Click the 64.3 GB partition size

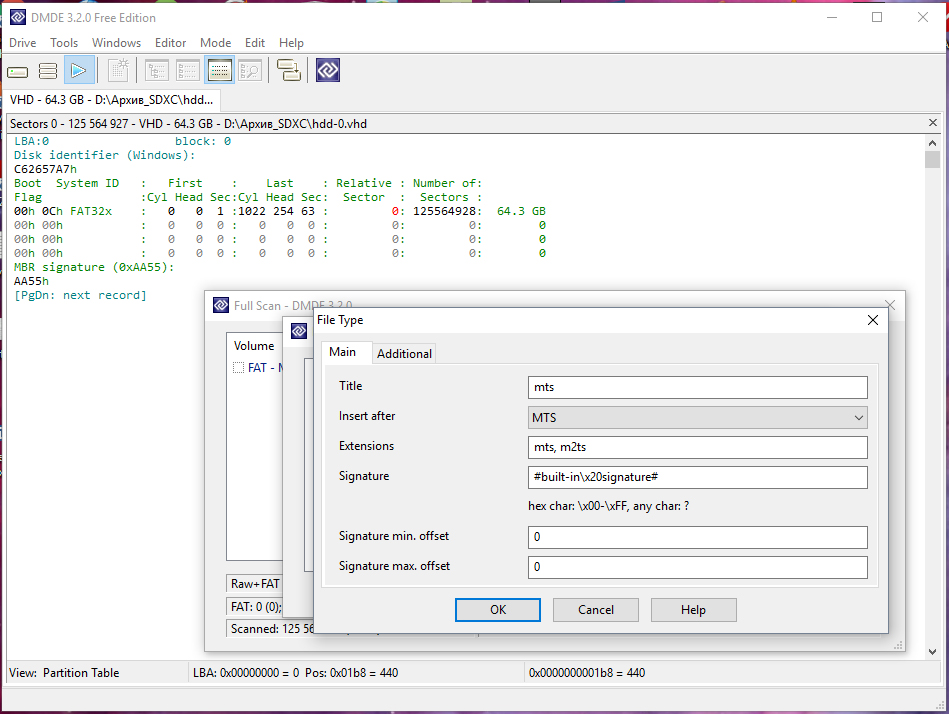521,211
